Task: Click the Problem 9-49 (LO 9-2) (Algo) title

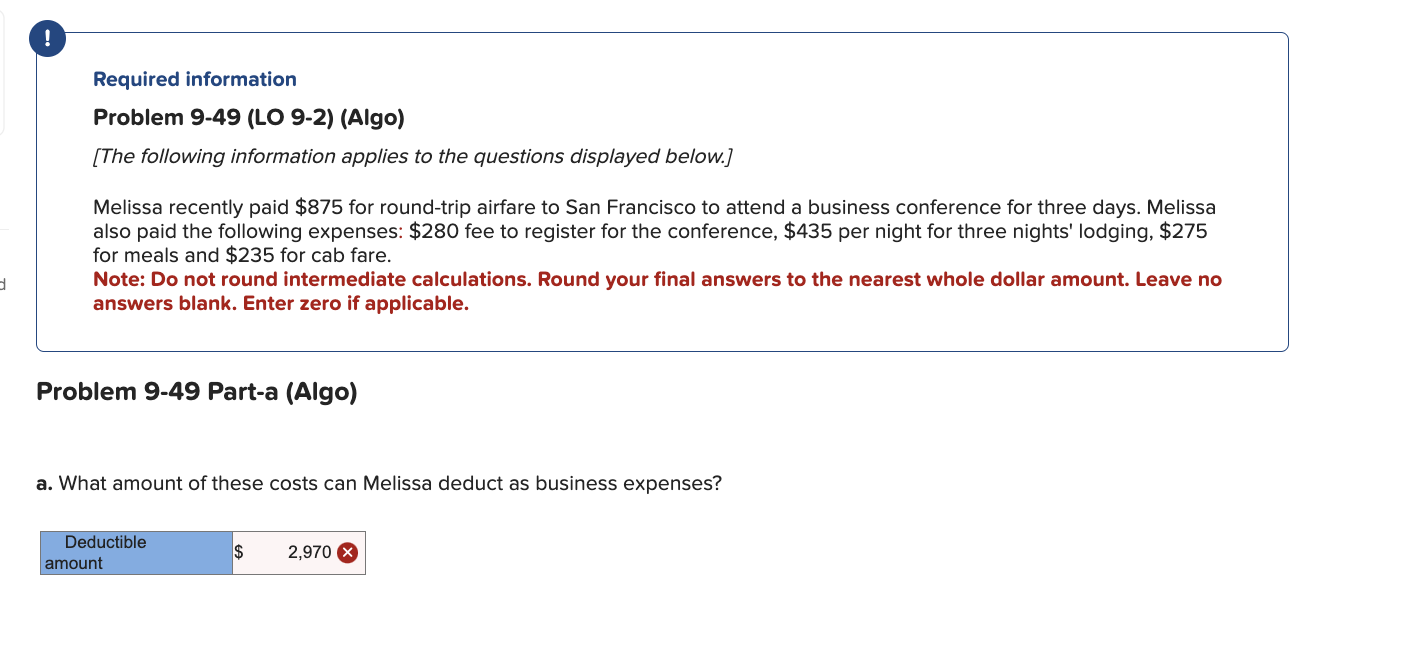Action: point(248,117)
